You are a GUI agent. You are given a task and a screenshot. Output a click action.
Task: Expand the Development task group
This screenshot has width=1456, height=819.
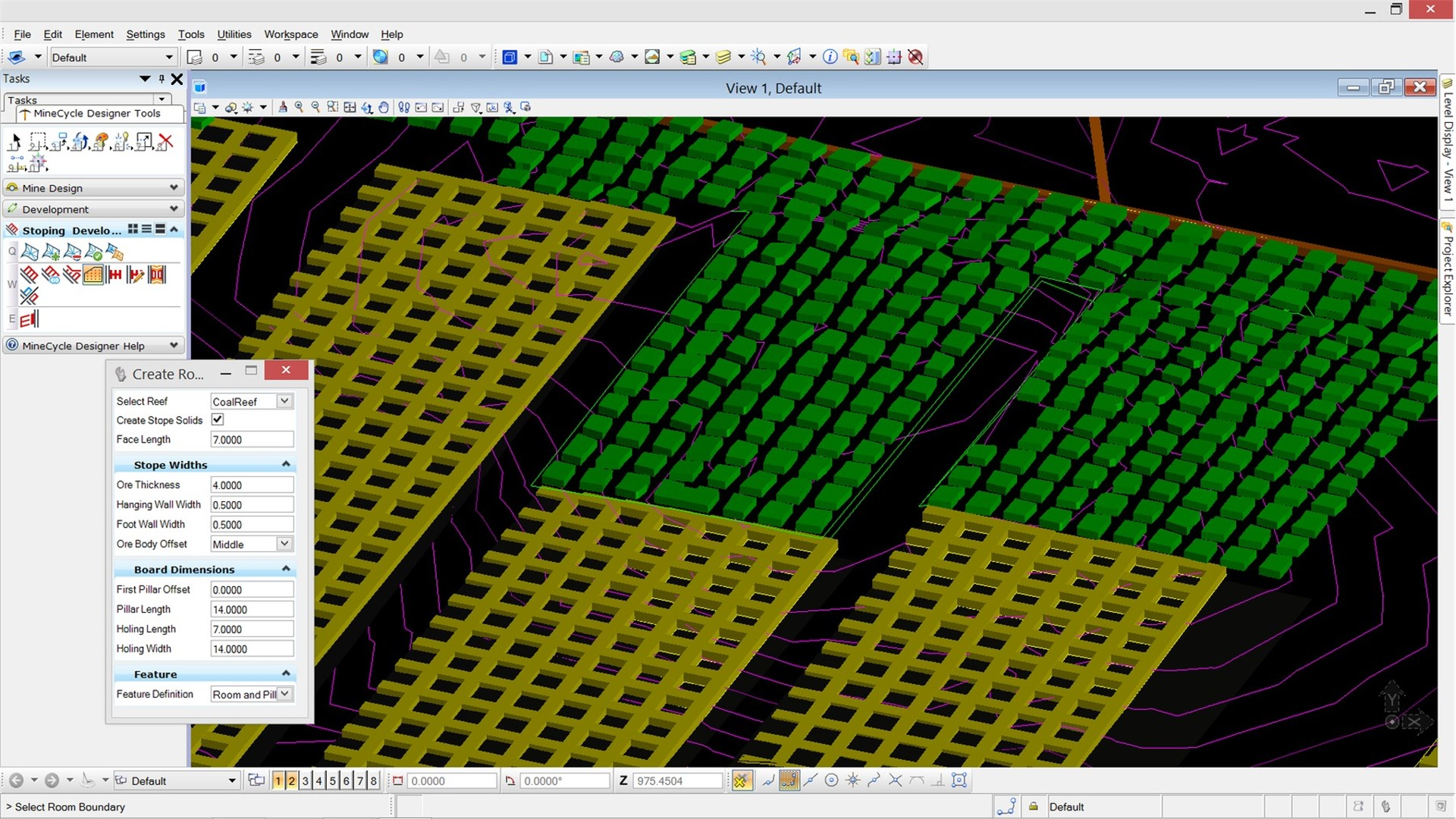coord(174,209)
